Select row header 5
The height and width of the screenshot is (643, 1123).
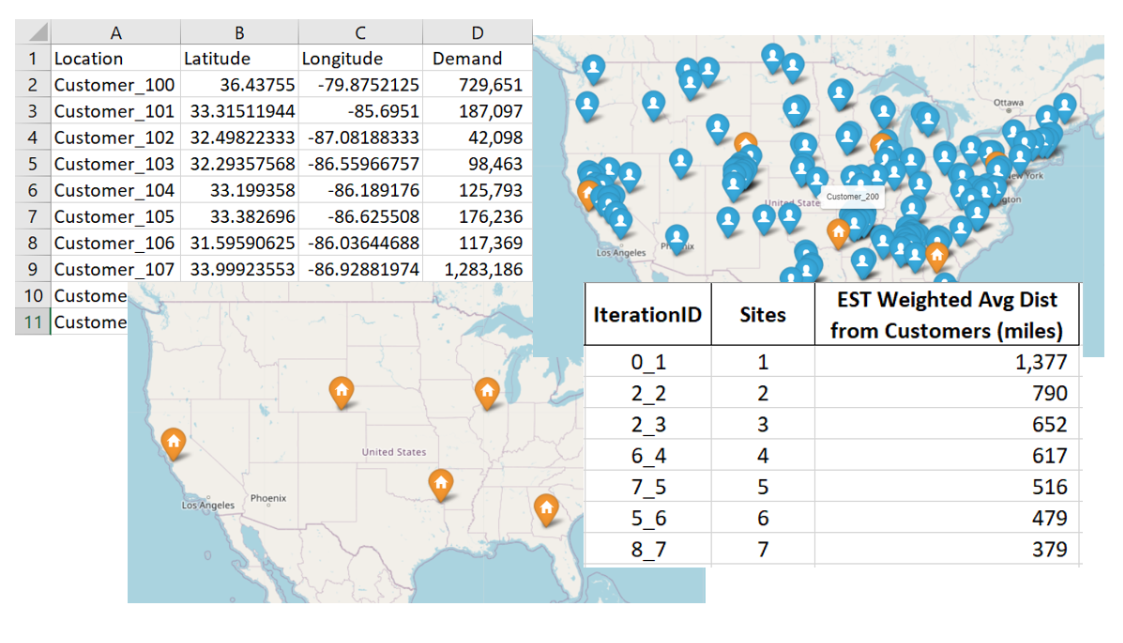(33, 164)
